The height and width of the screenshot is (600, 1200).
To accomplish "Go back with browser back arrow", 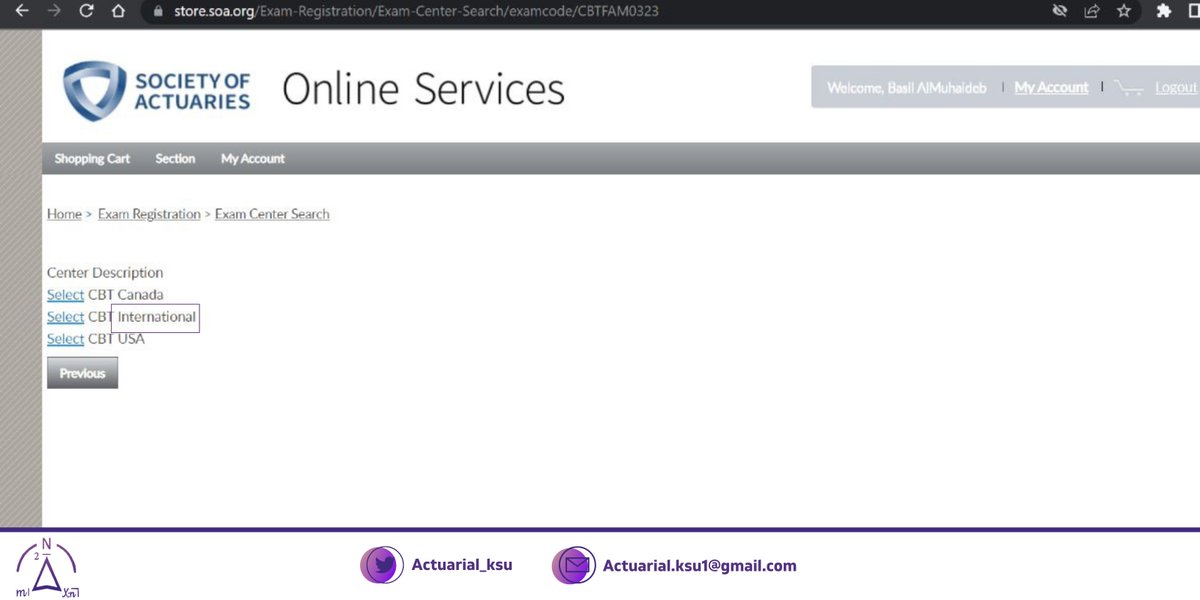I will 21,11.
